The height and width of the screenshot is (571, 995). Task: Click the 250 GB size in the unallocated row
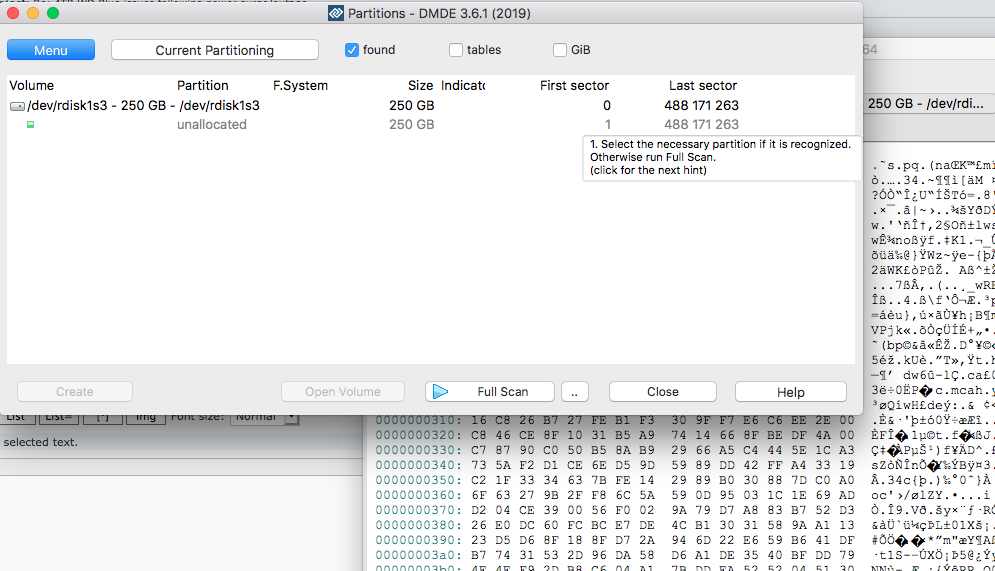point(411,124)
